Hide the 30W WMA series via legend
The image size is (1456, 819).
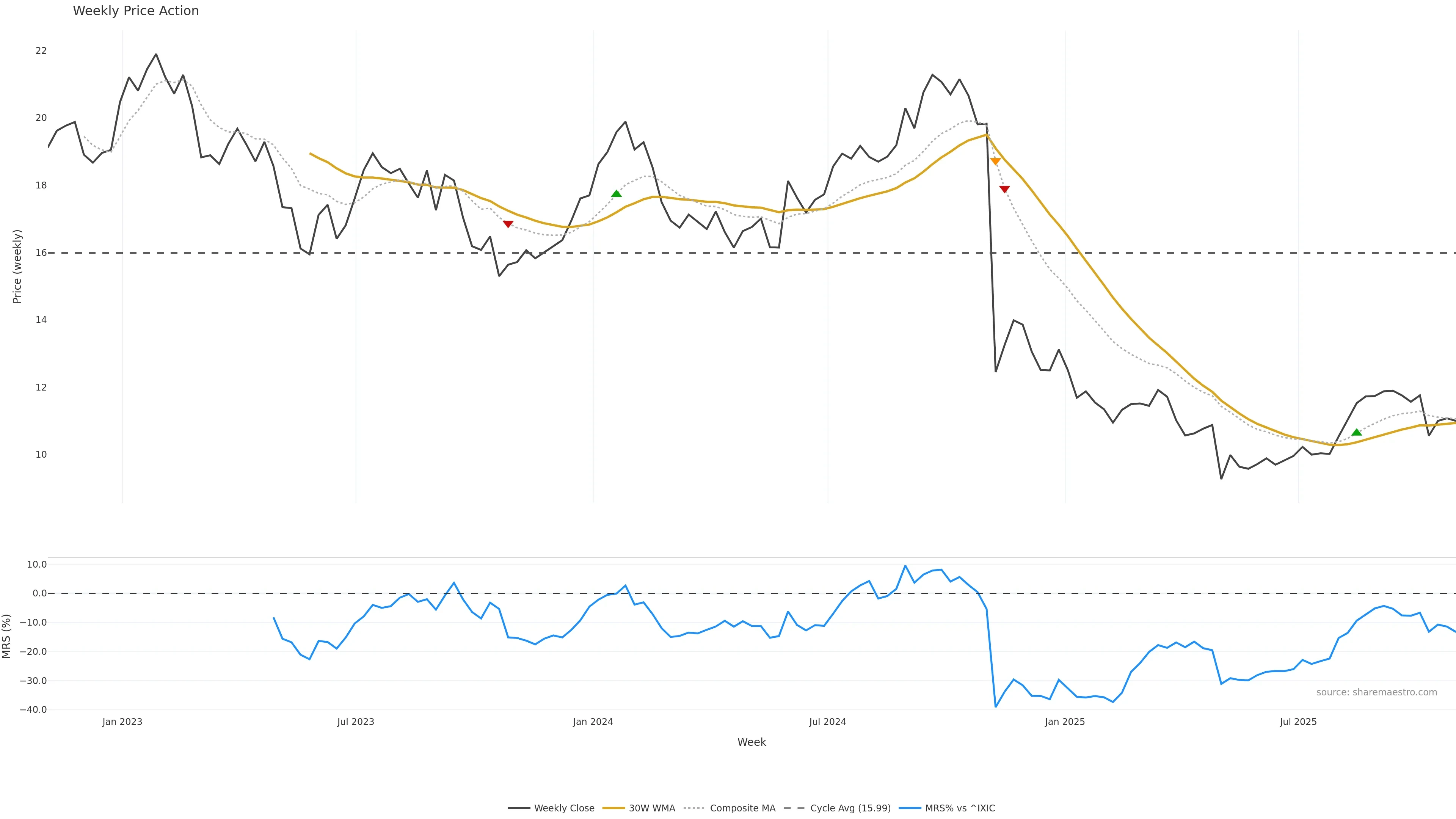652,808
